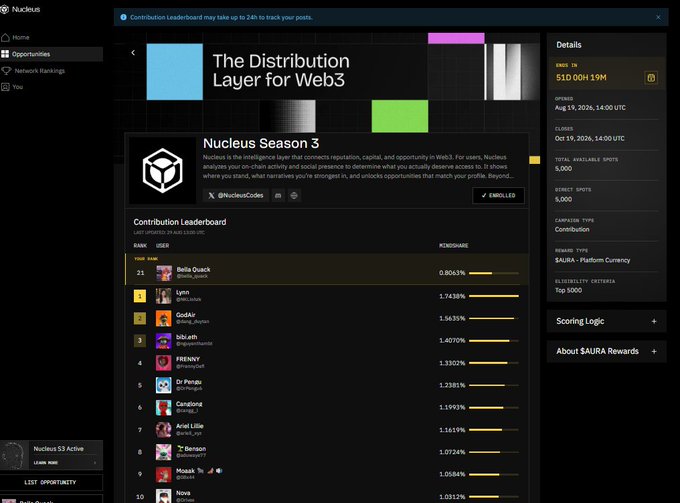Click the RANK column header
Image resolution: width=680 pixels, height=503 pixels.
pyautogui.click(x=140, y=246)
